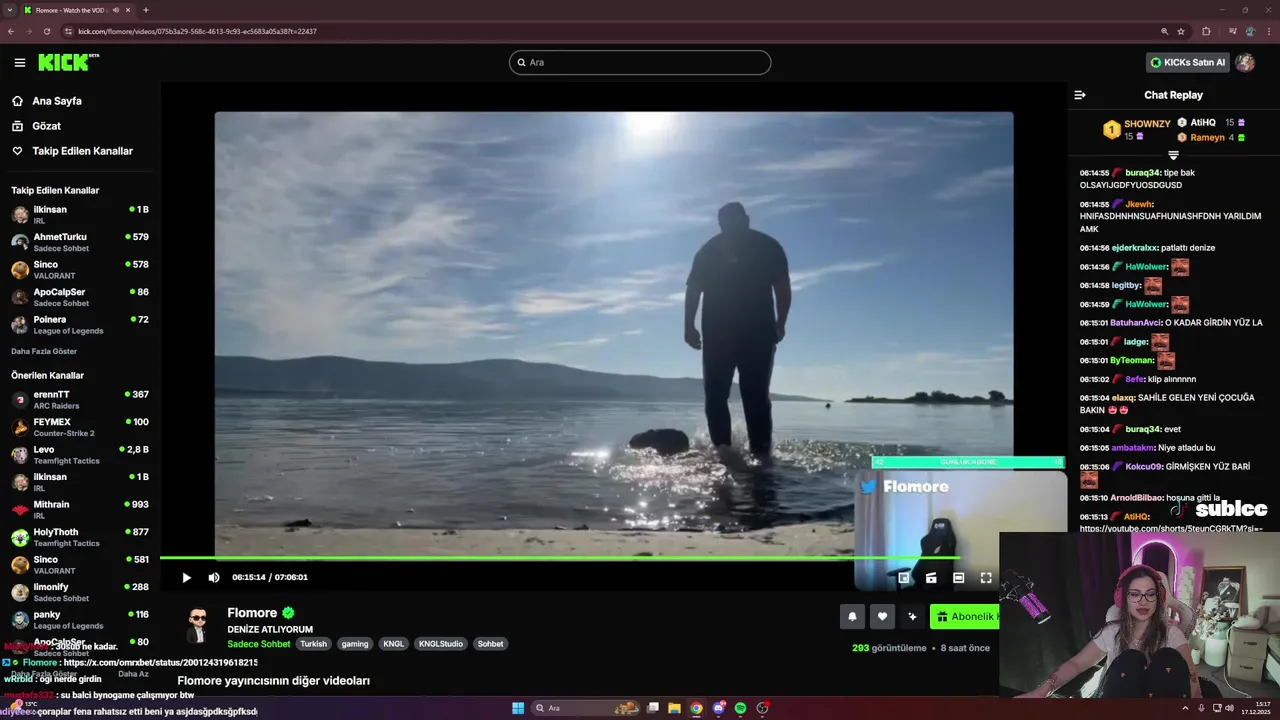Select the Turkish tag
The width and height of the screenshot is (1280, 720).
tap(314, 644)
